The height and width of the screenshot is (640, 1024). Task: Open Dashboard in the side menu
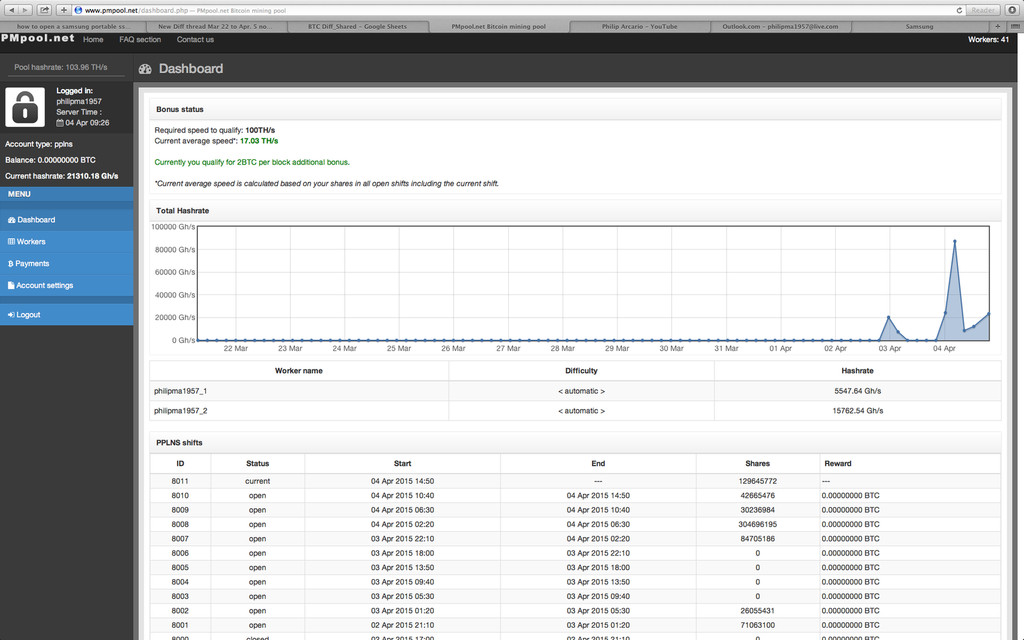coord(67,220)
